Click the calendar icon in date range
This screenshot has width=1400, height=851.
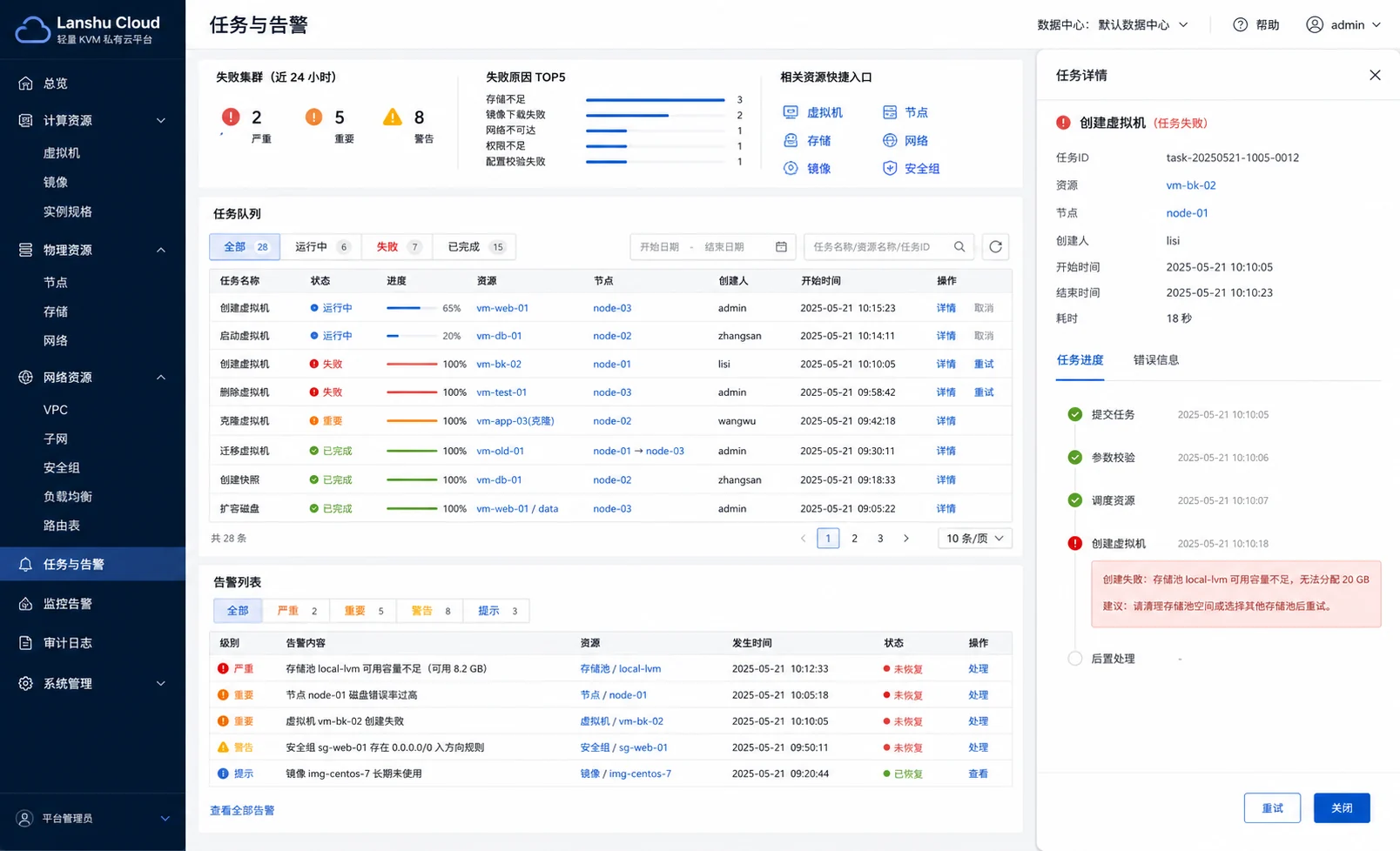[x=781, y=247]
